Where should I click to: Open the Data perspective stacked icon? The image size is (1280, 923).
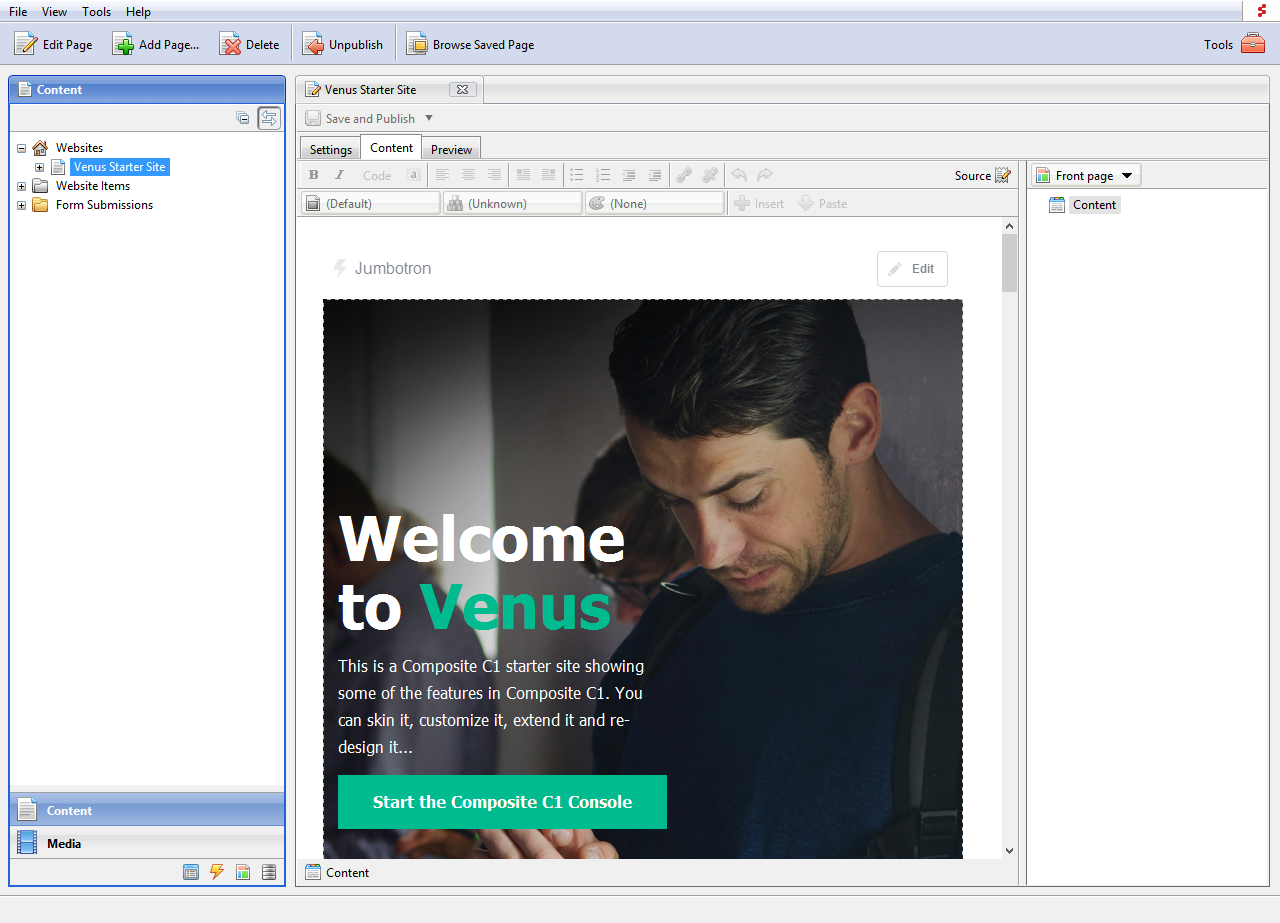(x=268, y=872)
